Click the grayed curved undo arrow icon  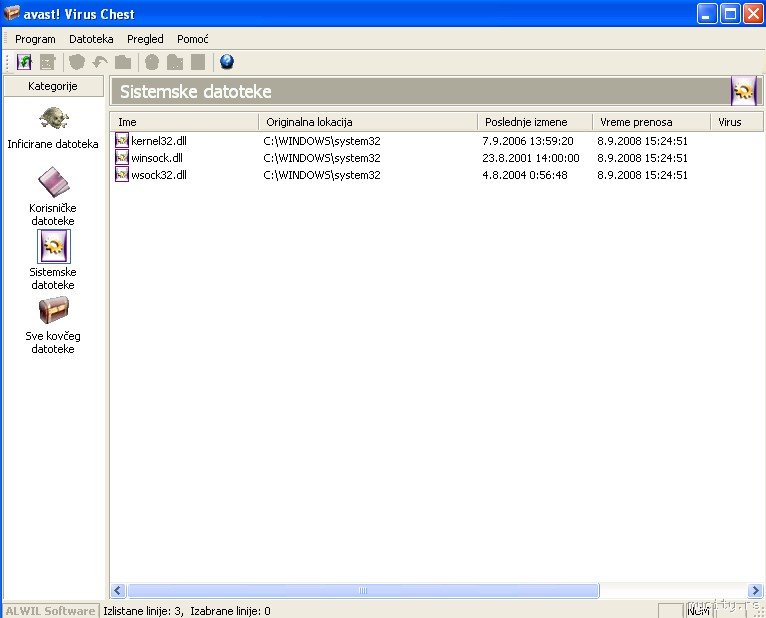100,62
